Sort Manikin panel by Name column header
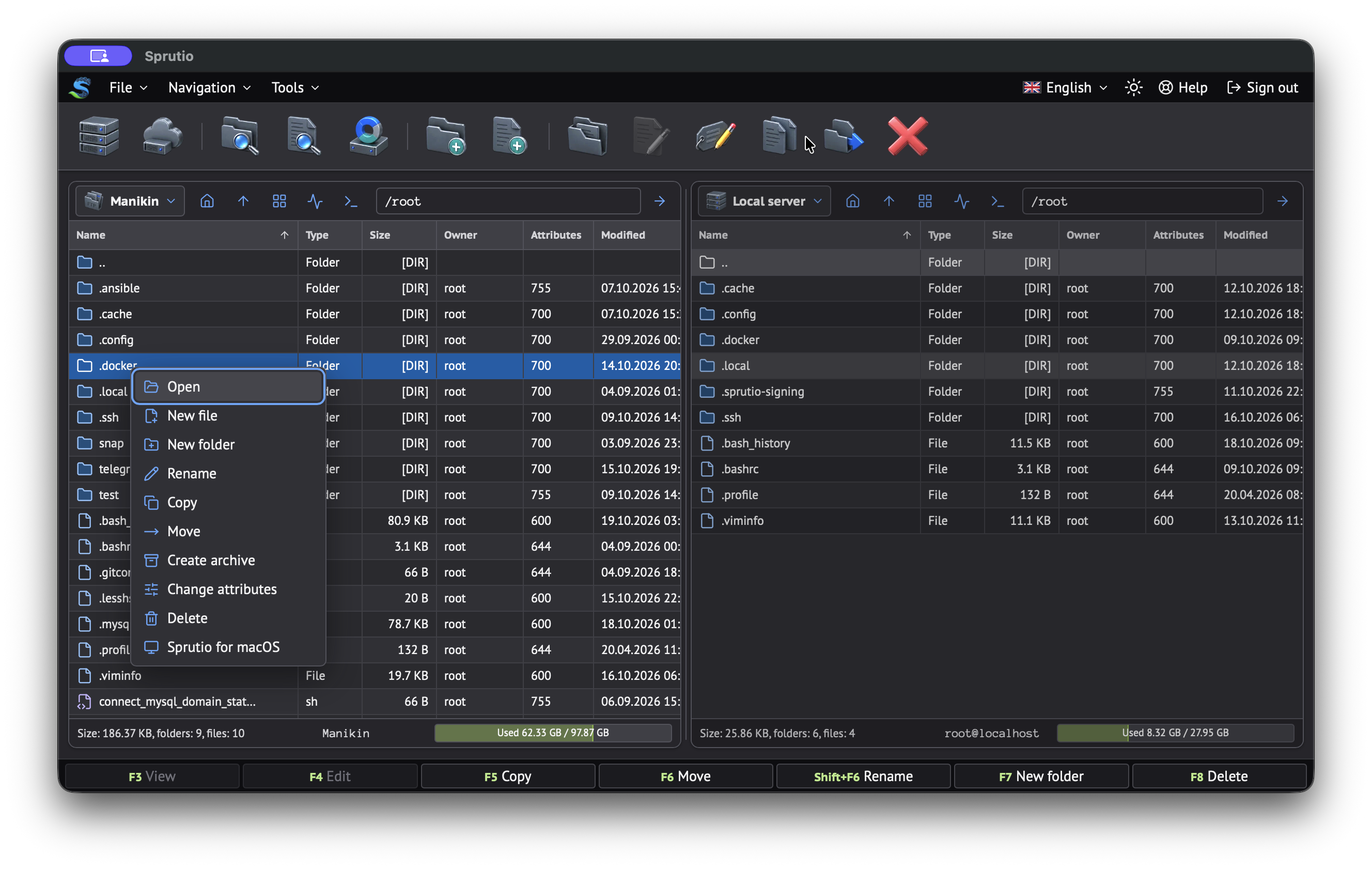 183,236
